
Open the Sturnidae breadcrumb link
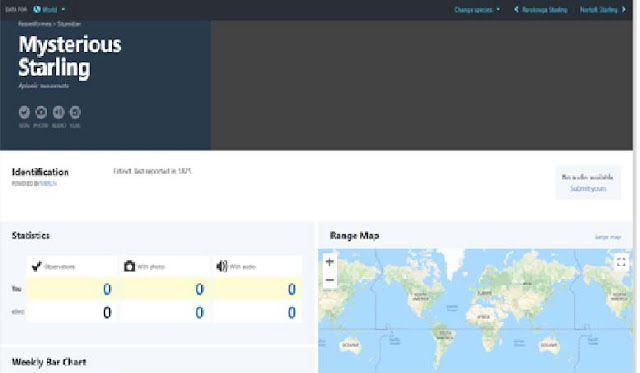point(69,24)
